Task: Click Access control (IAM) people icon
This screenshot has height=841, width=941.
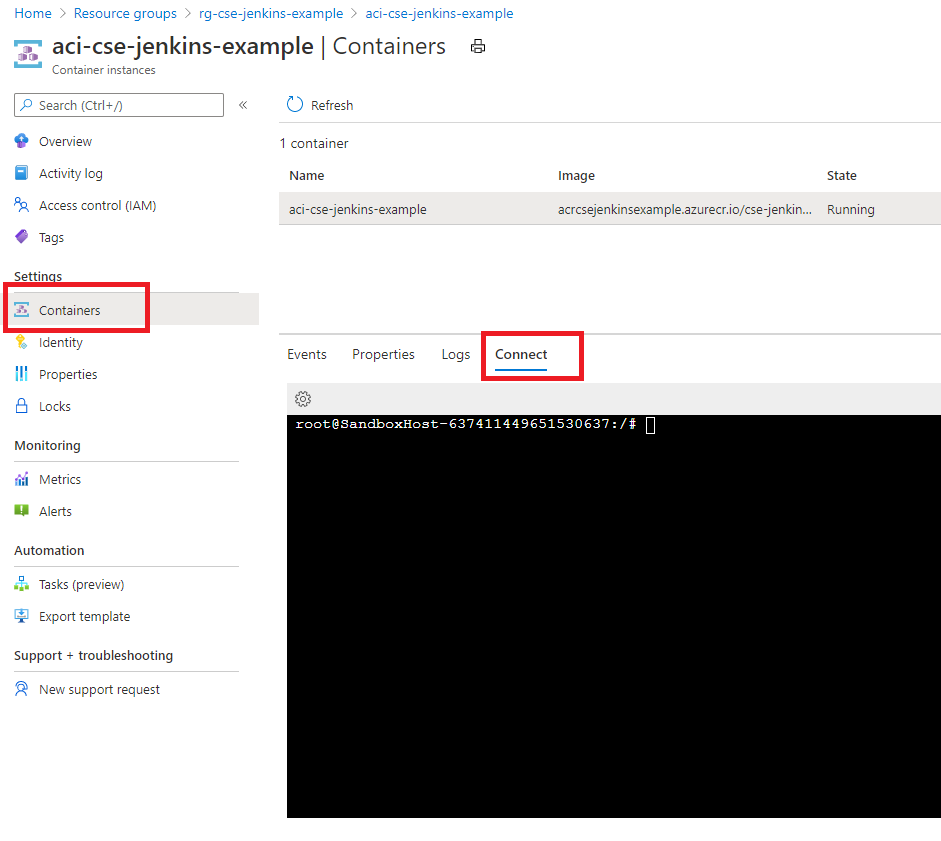Action: click(x=22, y=205)
